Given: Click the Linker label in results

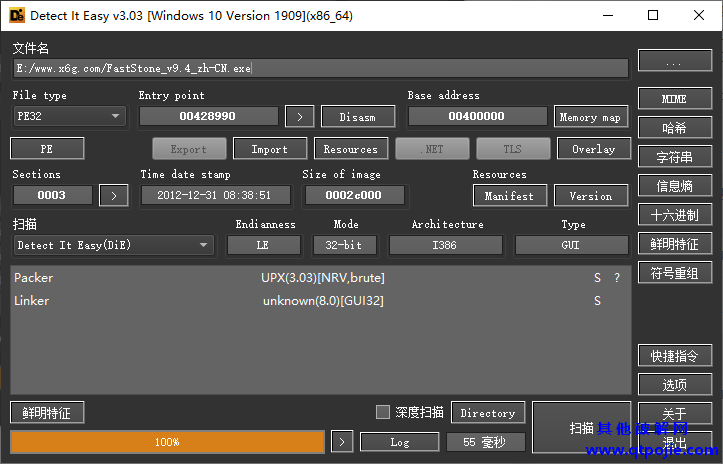Looking at the screenshot, I should [31, 301].
